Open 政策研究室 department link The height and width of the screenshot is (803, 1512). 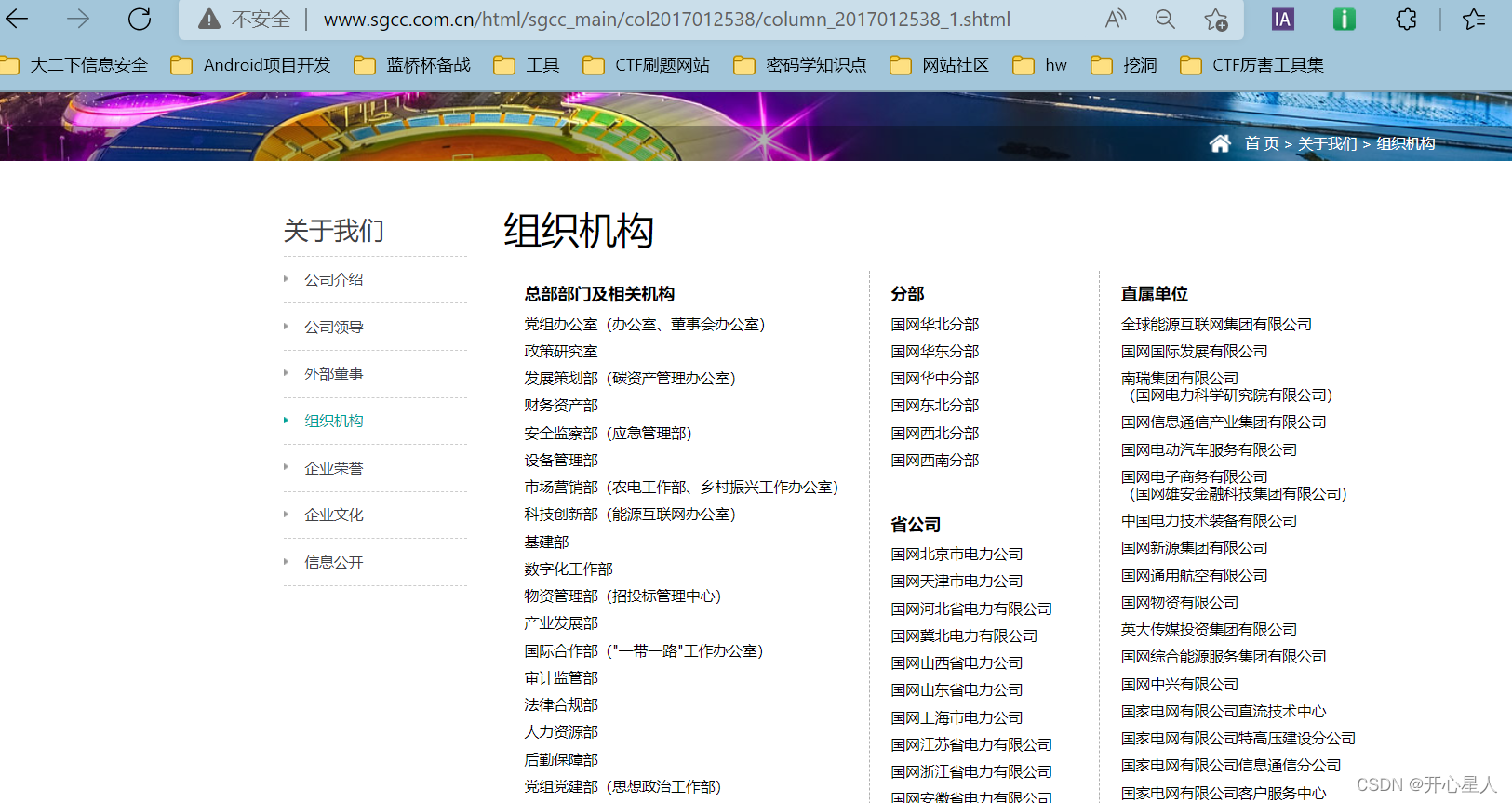point(561,351)
